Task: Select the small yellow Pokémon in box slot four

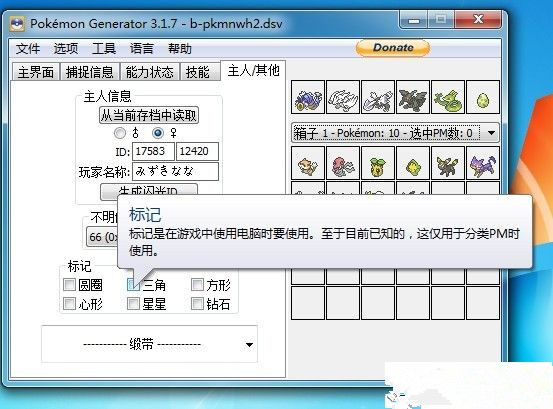Action: [x=413, y=163]
